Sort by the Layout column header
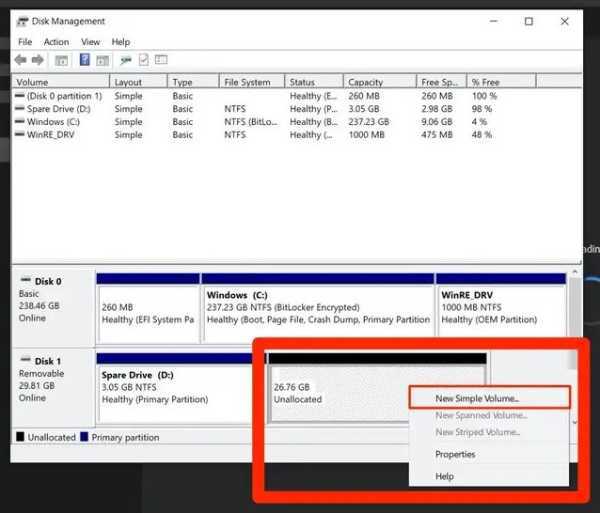 tap(139, 82)
